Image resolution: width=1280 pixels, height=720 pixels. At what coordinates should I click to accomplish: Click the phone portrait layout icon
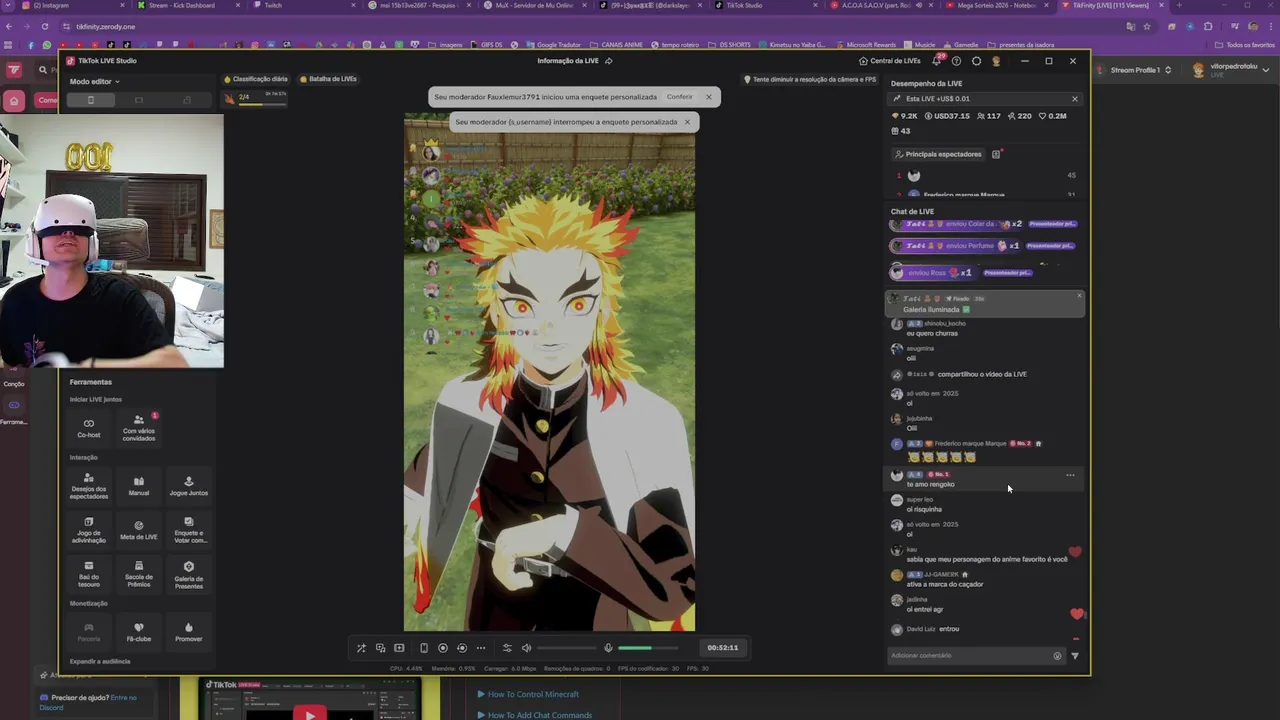tap(423, 648)
